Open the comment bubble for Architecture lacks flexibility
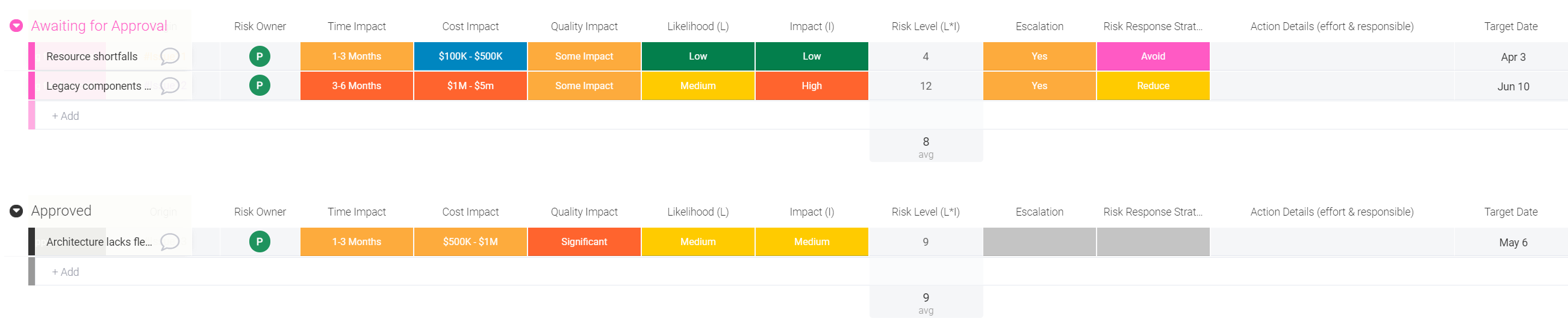 click(170, 241)
